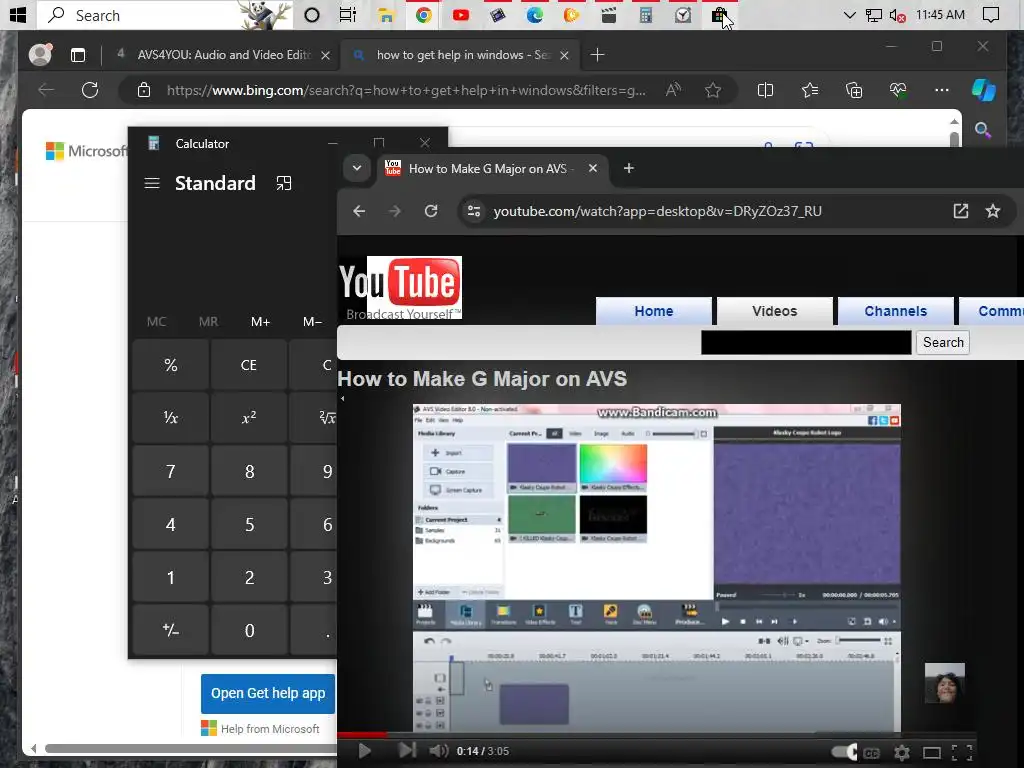Refresh the Bing page in Edge
Image resolution: width=1024 pixels, height=768 pixels.
point(90,90)
